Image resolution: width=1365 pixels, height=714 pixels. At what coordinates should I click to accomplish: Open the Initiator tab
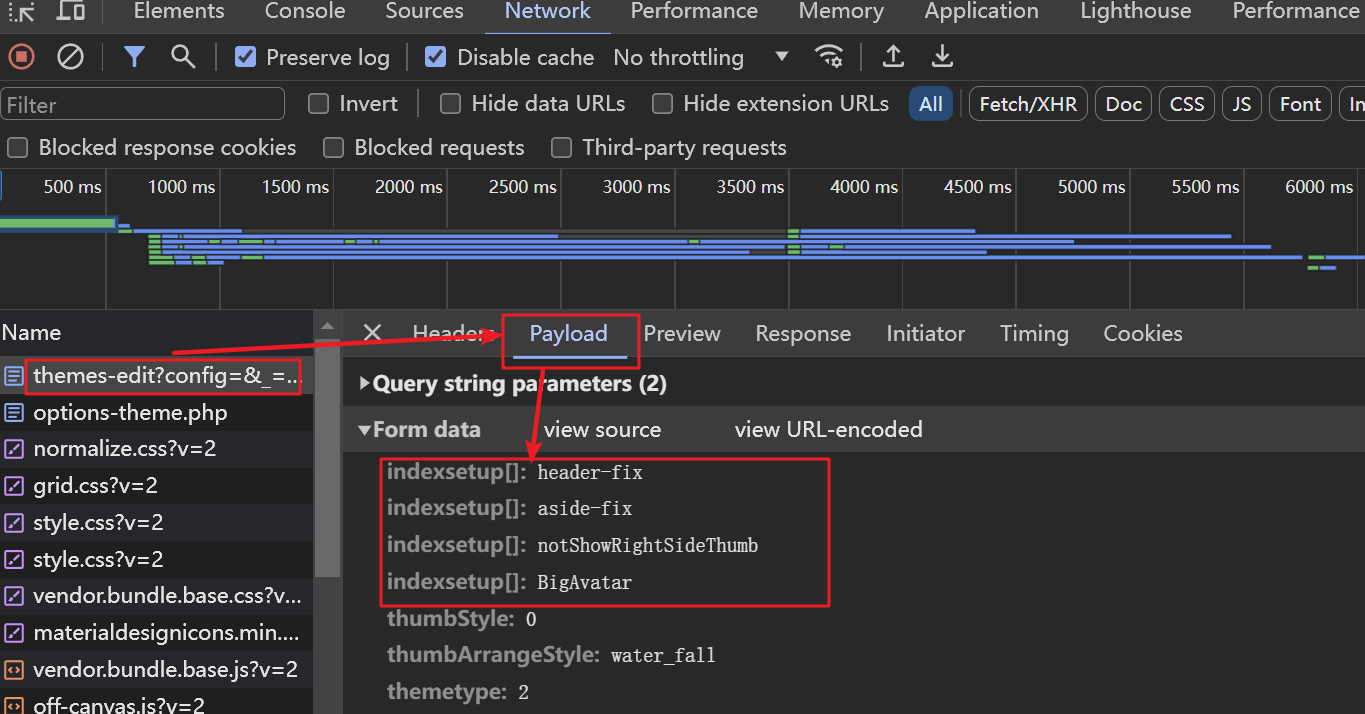click(x=925, y=333)
